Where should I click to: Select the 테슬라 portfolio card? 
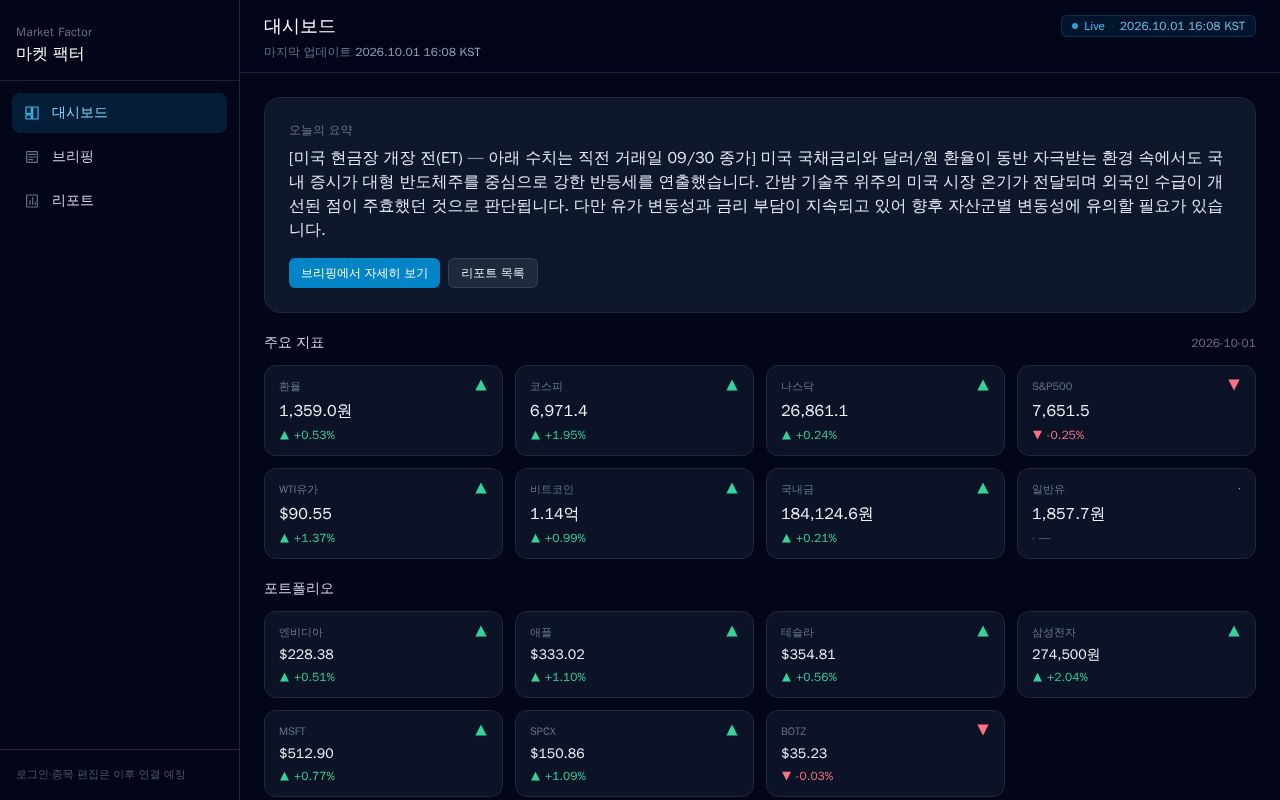pyautogui.click(x=885, y=654)
